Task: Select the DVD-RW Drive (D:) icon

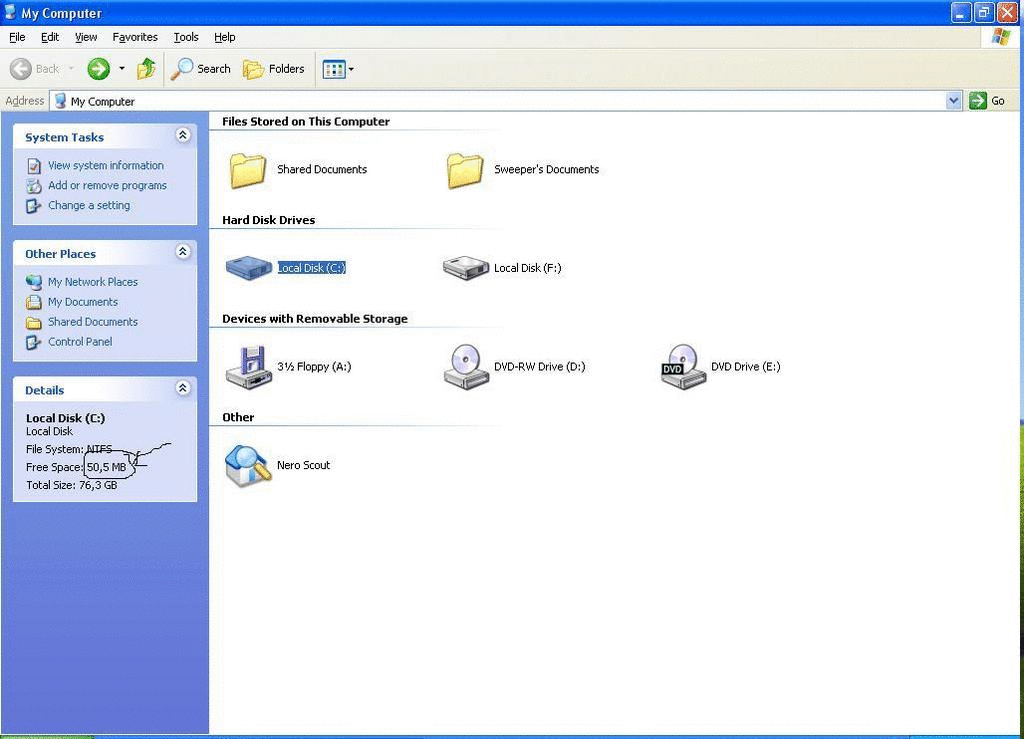Action: [465, 367]
